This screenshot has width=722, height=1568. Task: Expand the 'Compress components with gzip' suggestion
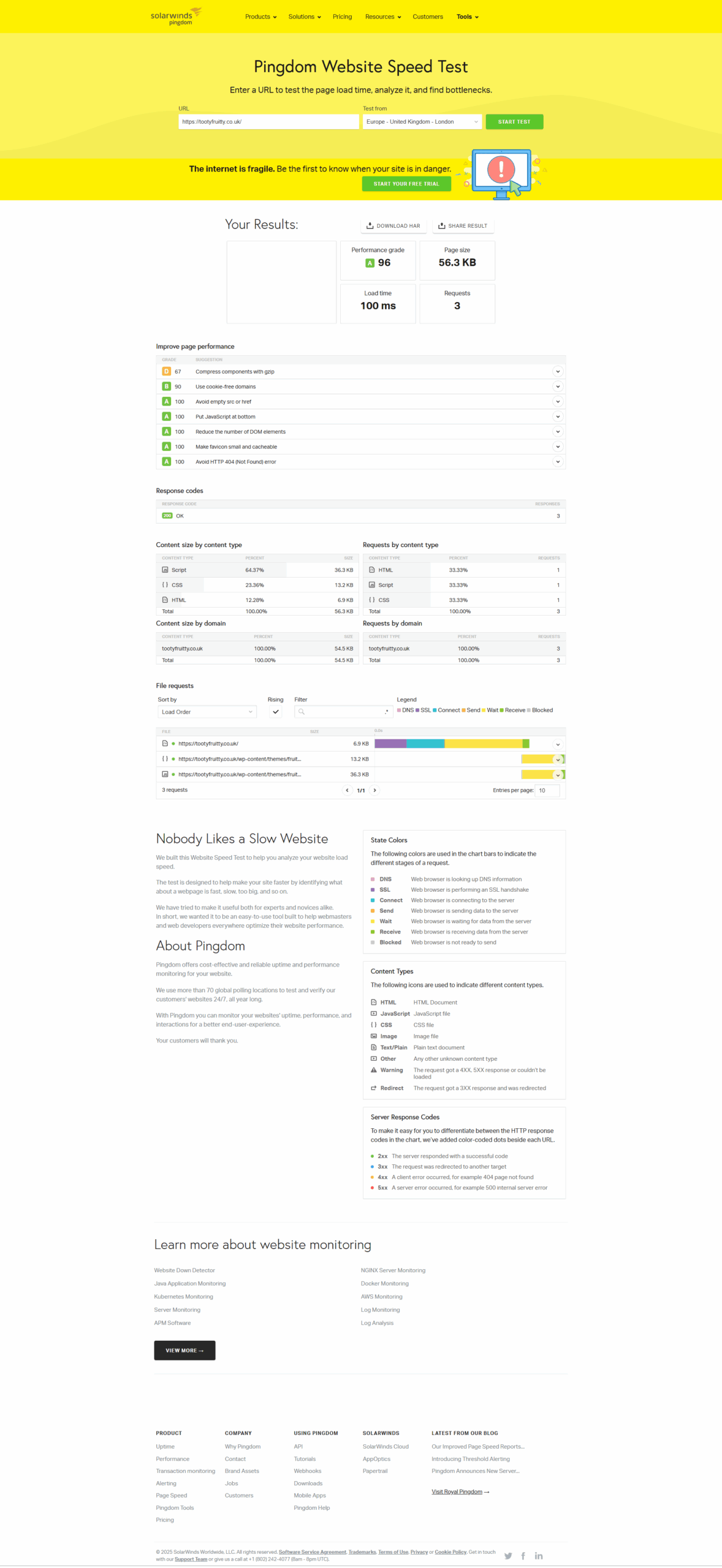(x=558, y=372)
